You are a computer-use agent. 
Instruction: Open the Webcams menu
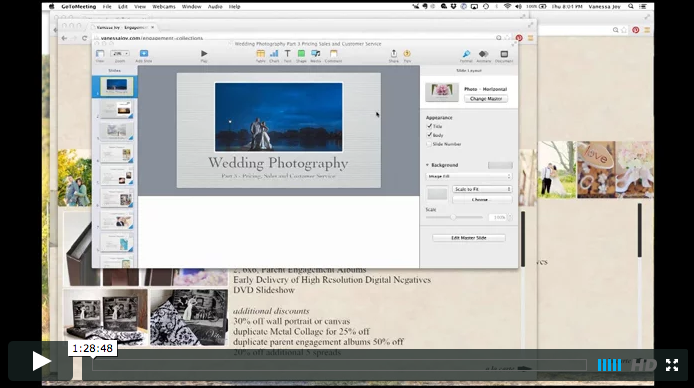pyautogui.click(x=164, y=7)
